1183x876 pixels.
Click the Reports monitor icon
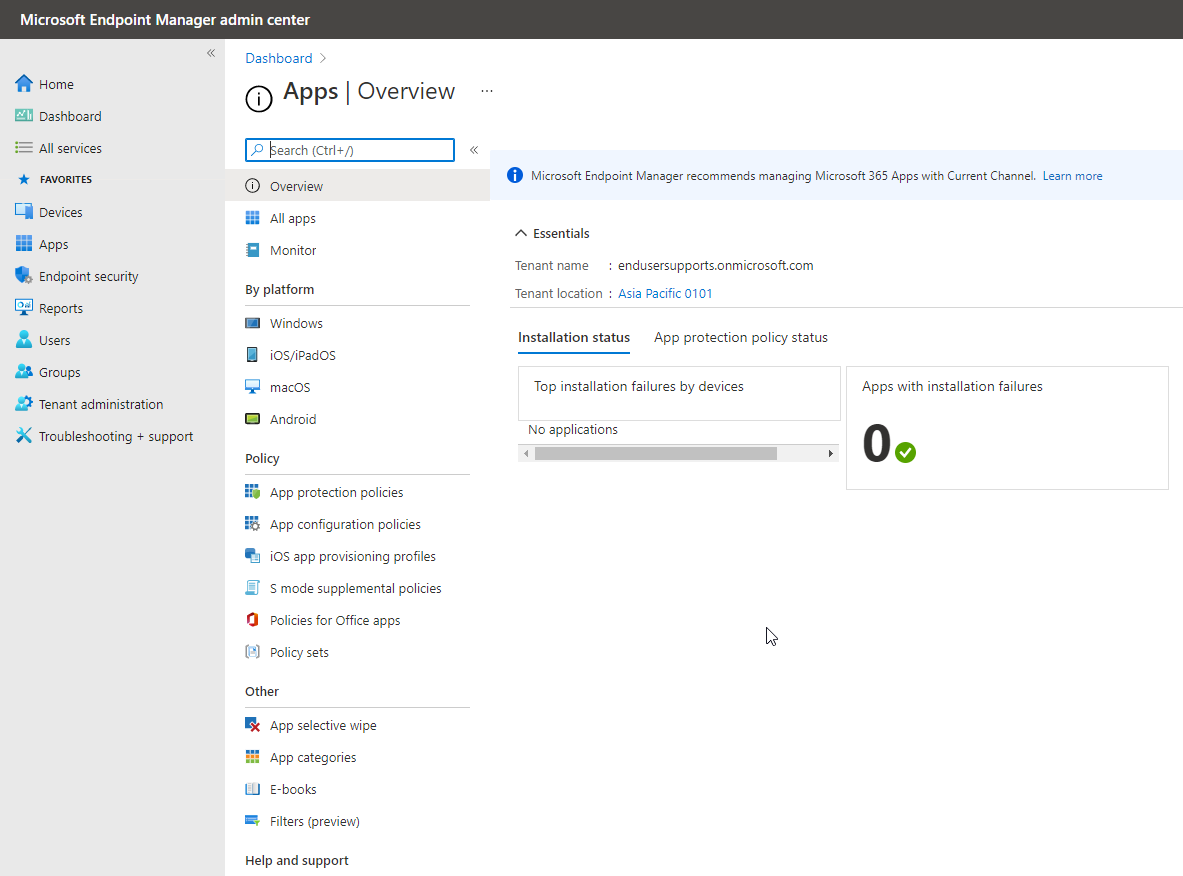[24, 307]
